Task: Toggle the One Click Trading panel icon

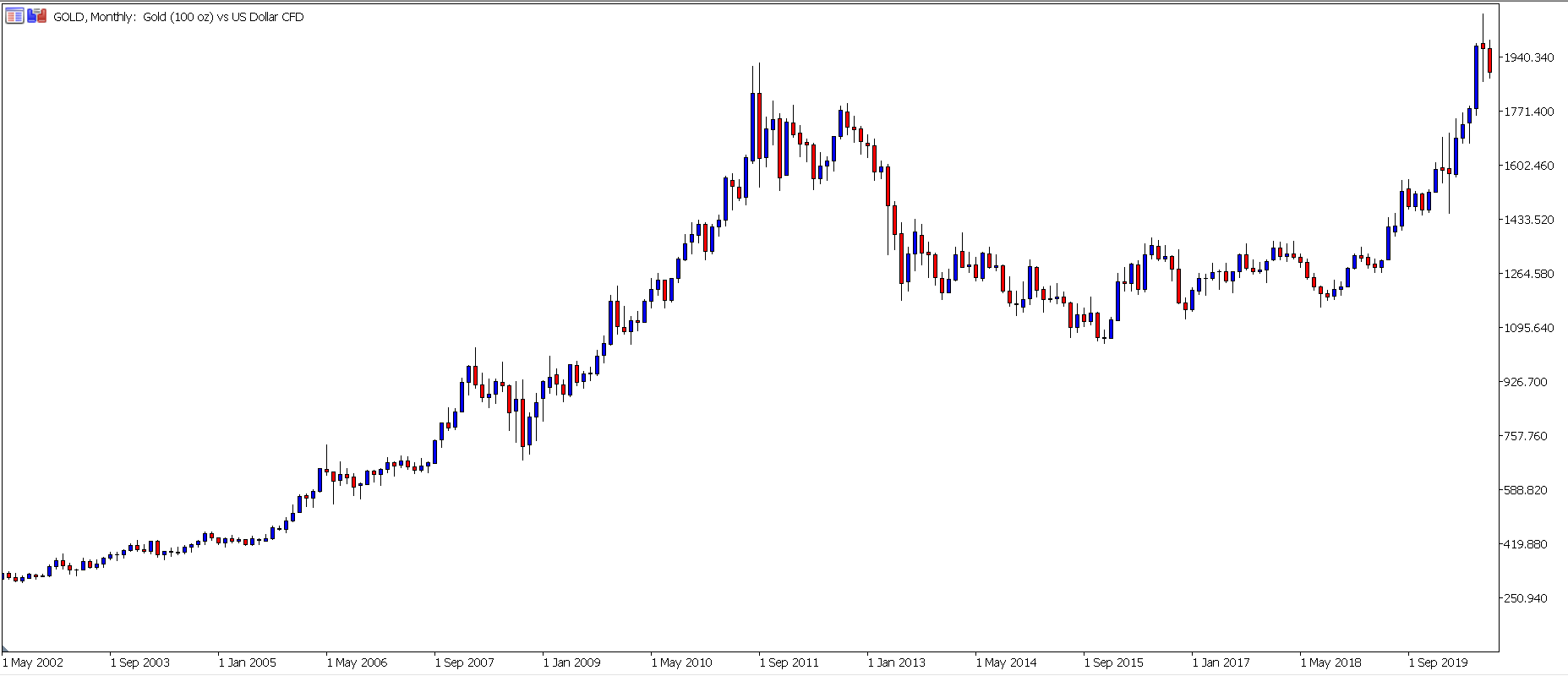Action: click(36, 16)
